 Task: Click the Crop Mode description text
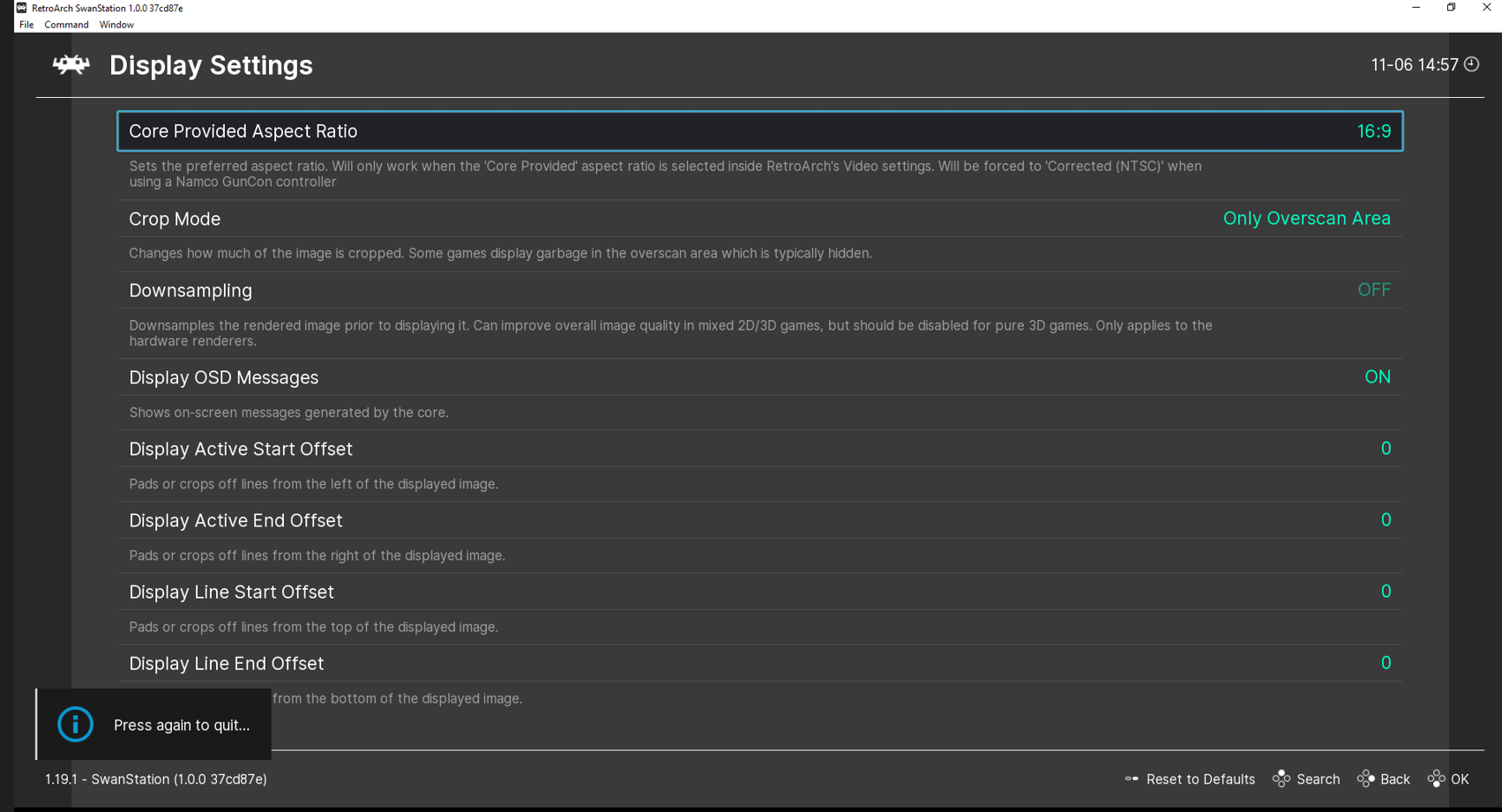coord(500,253)
